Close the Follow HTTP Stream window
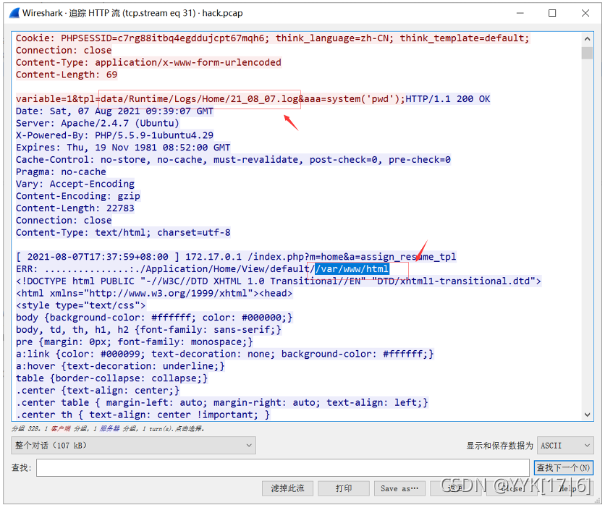 tap(585, 13)
